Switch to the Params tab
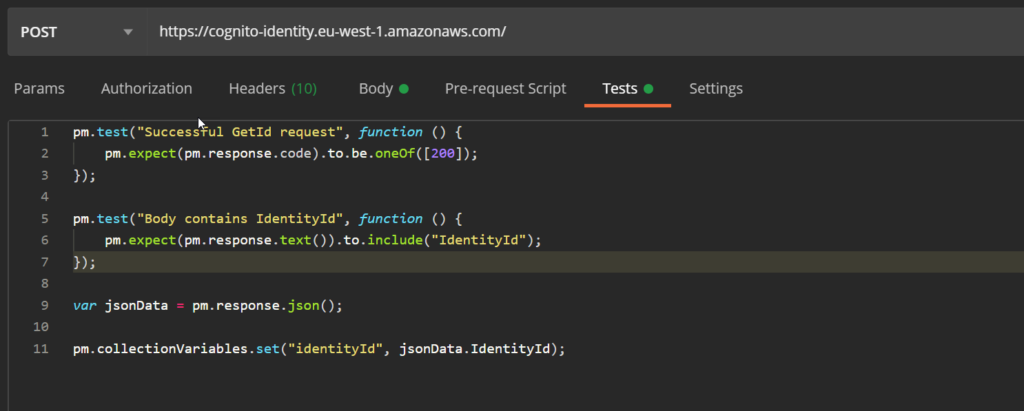Viewport: 1024px width, 411px height. (39, 88)
